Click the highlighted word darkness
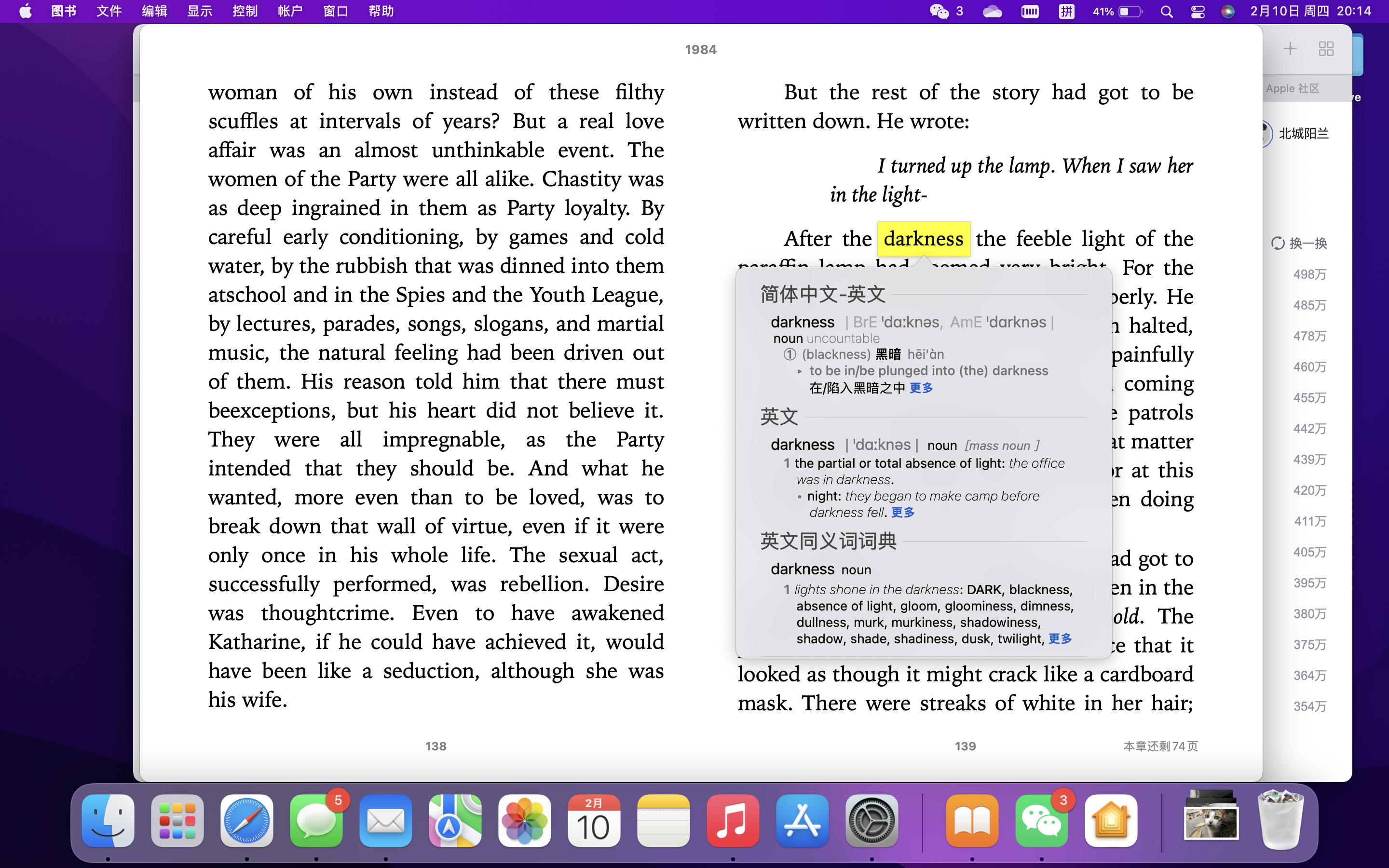This screenshot has height=868, width=1389. (x=923, y=239)
